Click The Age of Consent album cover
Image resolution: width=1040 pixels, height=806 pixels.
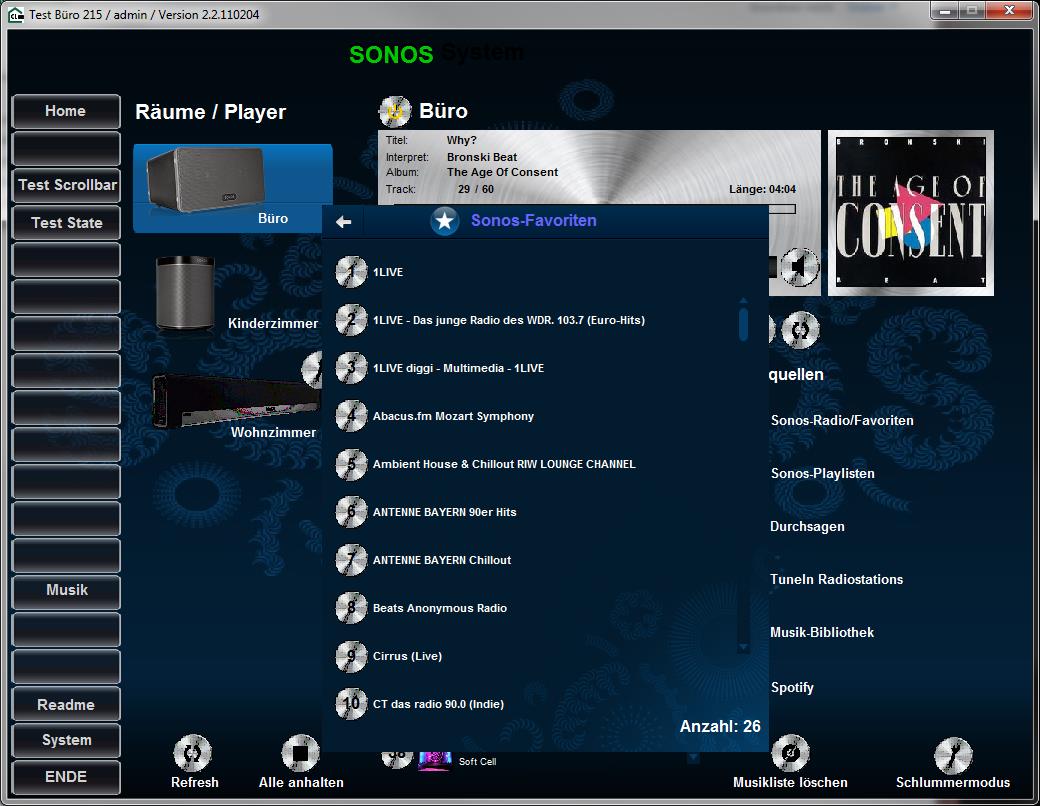click(910, 213)
